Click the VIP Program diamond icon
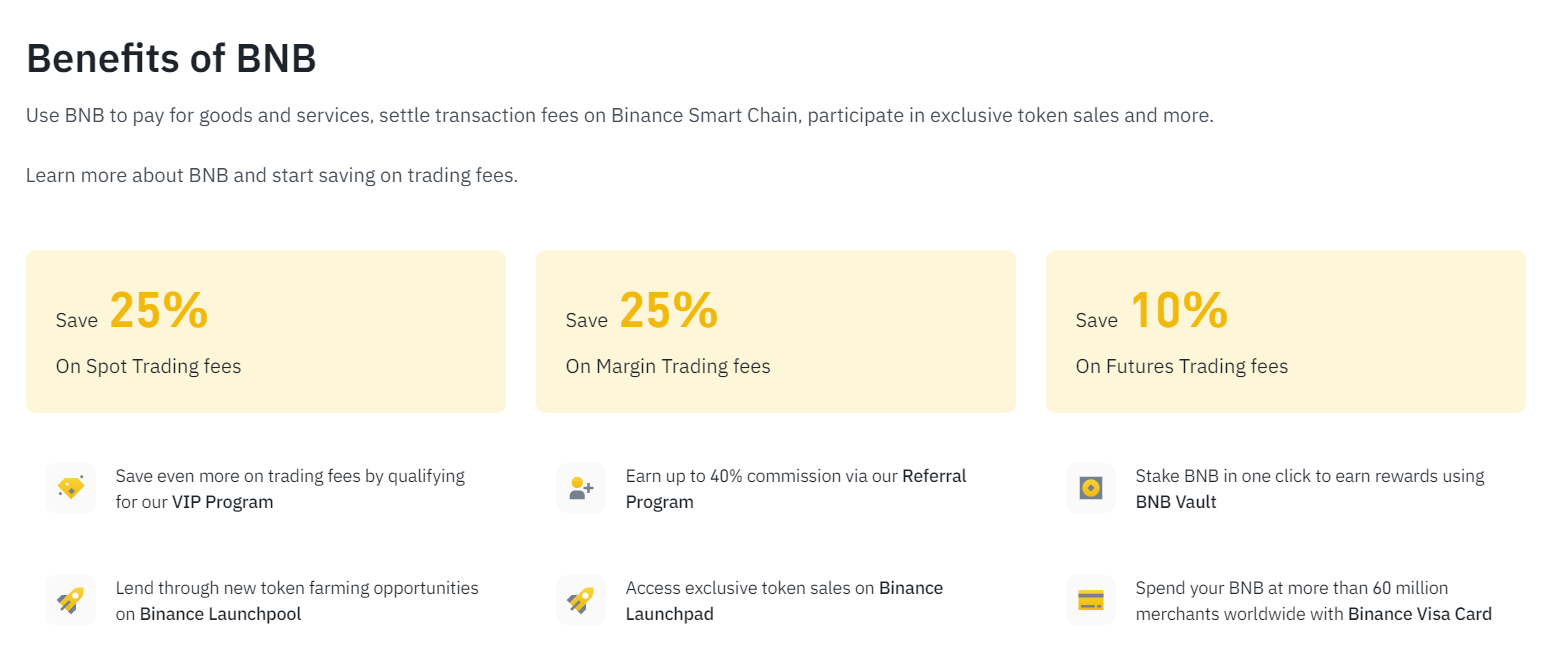 (x=71, y=488)
